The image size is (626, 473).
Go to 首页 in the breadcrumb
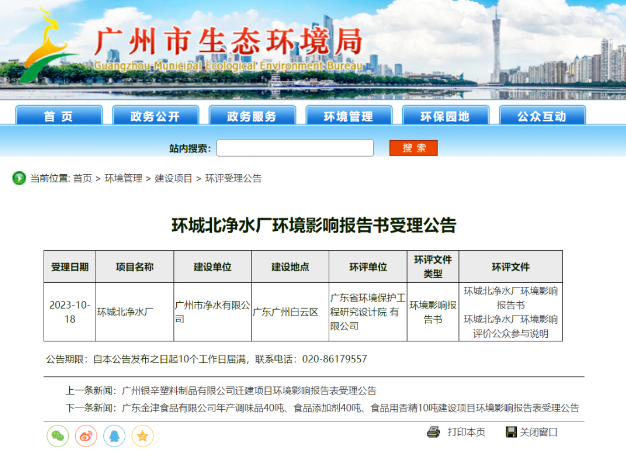83,178
